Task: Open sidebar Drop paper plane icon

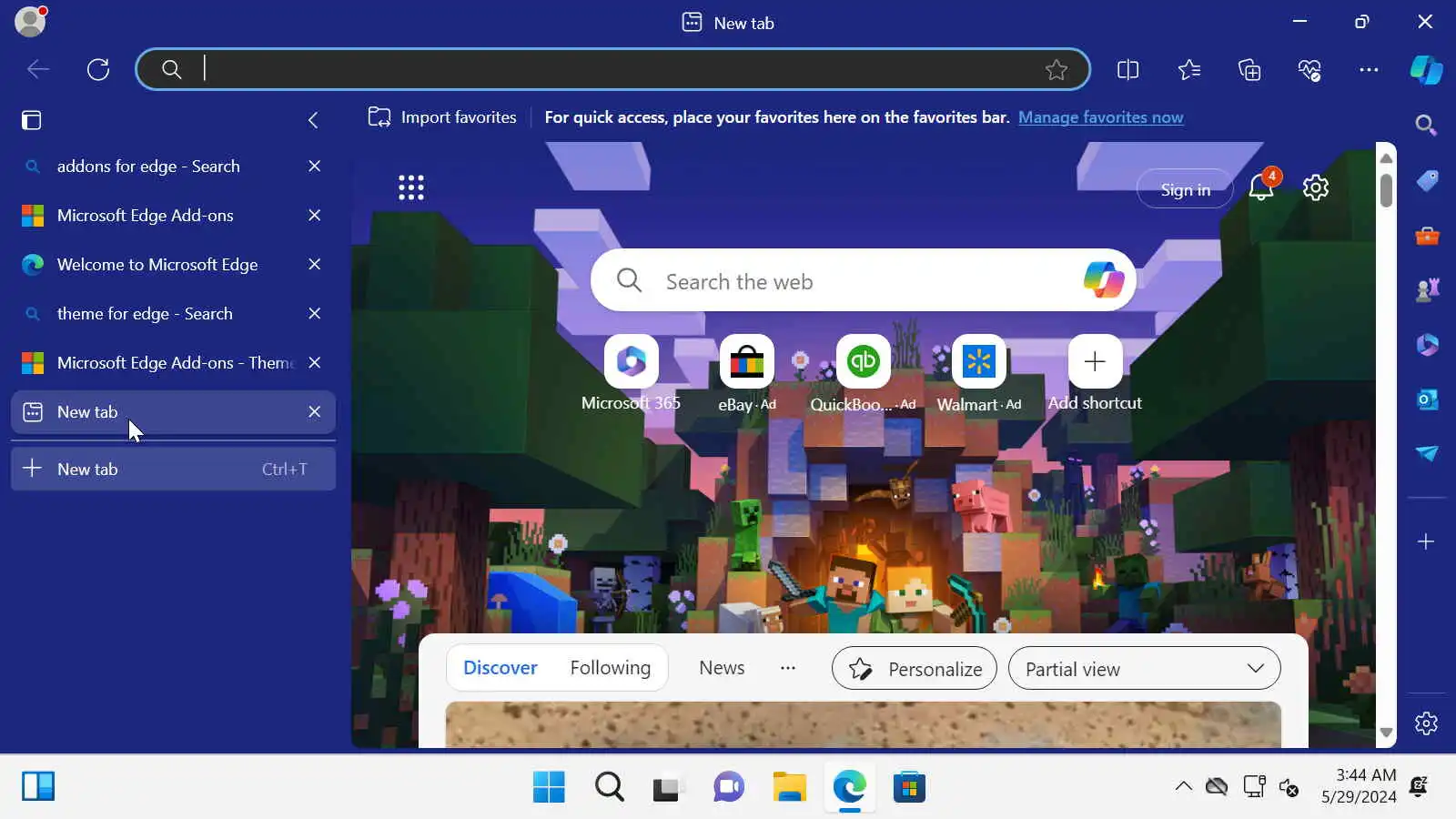Action: 1427,453
